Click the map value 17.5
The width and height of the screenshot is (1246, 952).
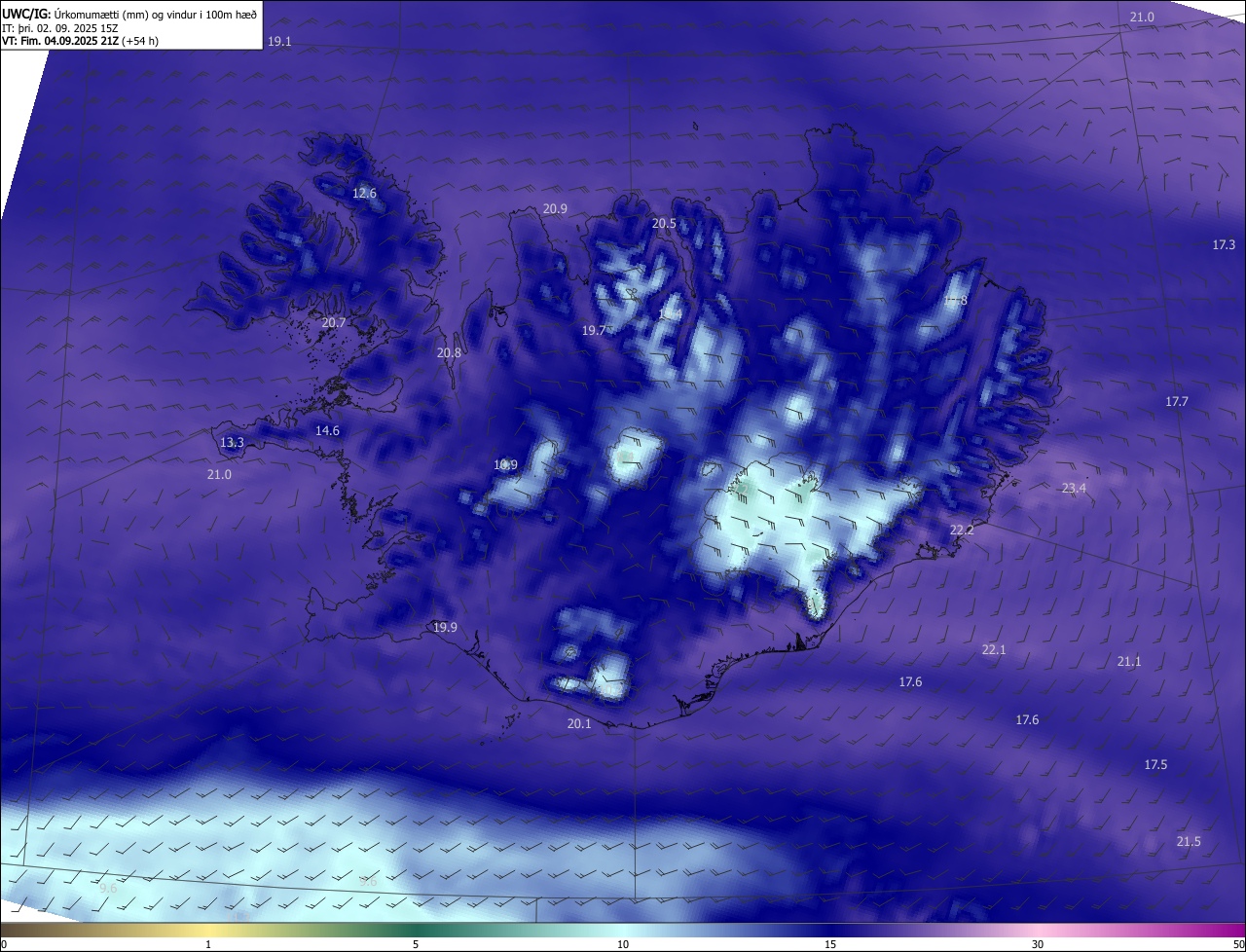click(1155, 765)
